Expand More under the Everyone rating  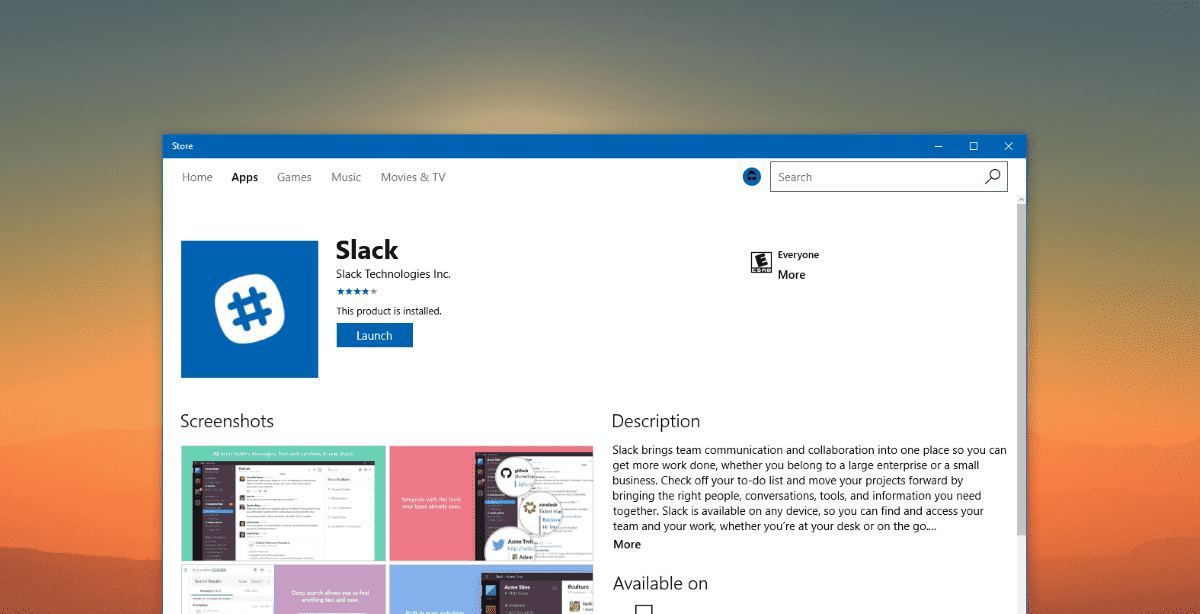tap(791, 275)
